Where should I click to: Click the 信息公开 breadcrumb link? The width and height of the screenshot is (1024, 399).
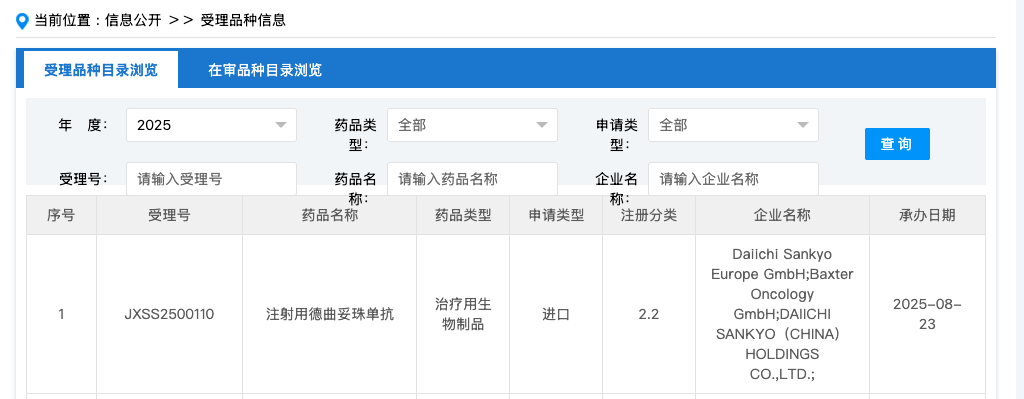133,20
